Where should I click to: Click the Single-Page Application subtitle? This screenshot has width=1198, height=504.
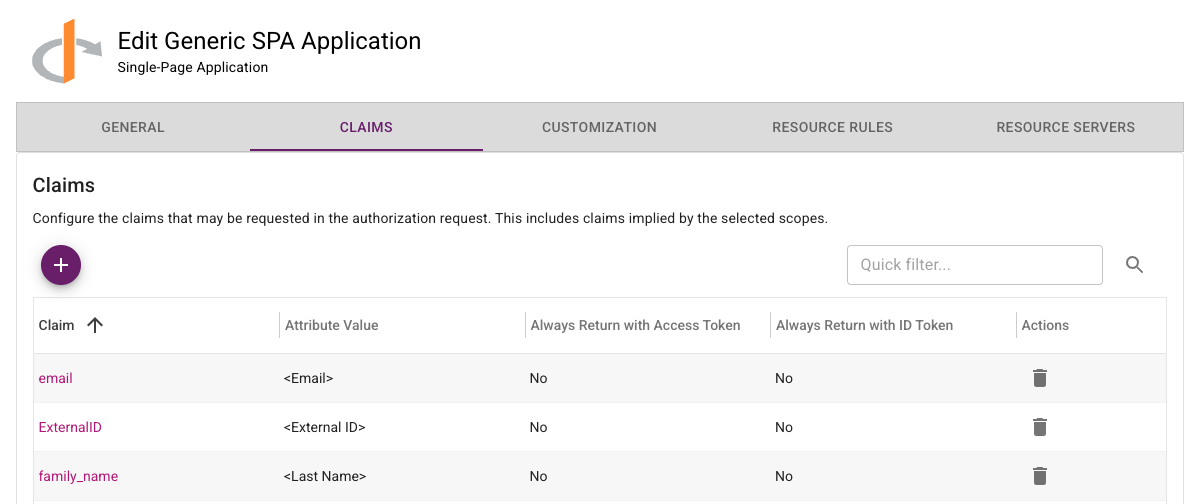193,67
